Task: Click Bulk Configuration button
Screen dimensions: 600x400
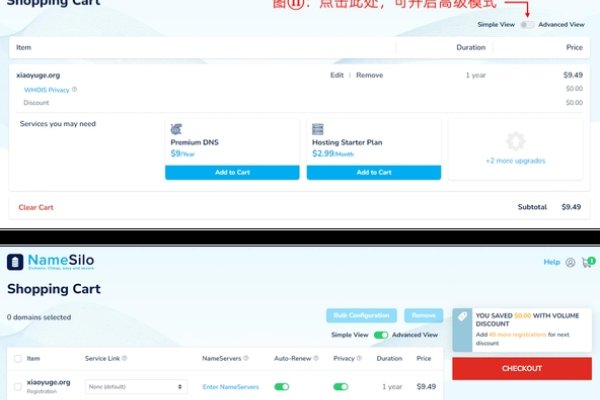Action: pos(361,315)
